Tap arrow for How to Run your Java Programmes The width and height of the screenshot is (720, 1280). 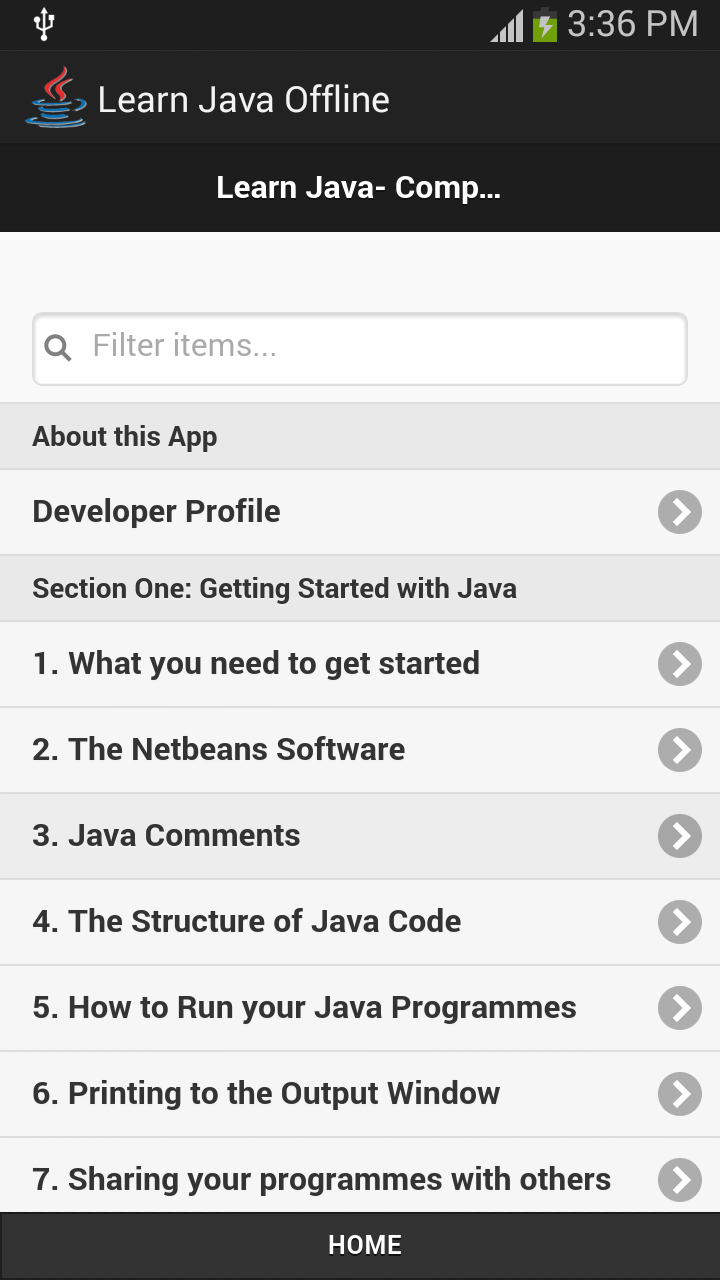(x=680, y=1008)
